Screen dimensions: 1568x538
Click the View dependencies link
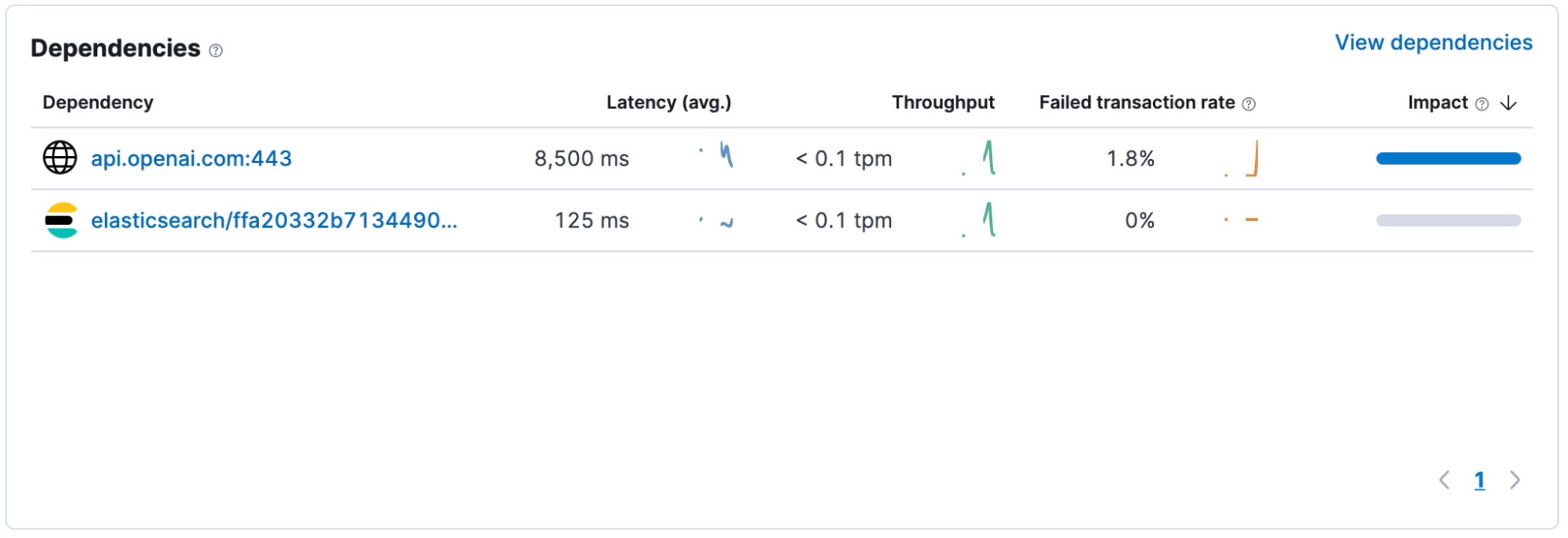[1432, 42]
